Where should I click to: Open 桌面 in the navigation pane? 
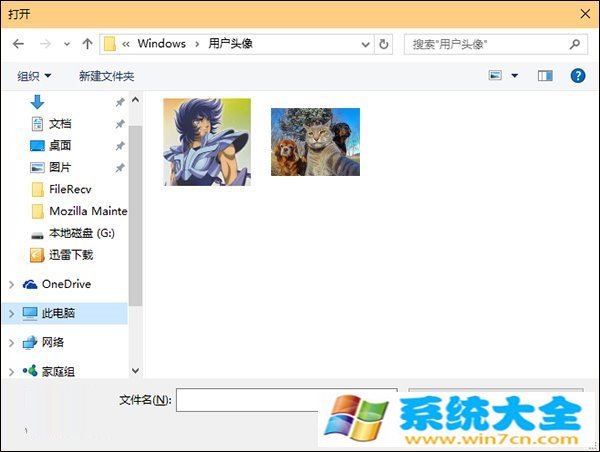[x=60, y=145]
